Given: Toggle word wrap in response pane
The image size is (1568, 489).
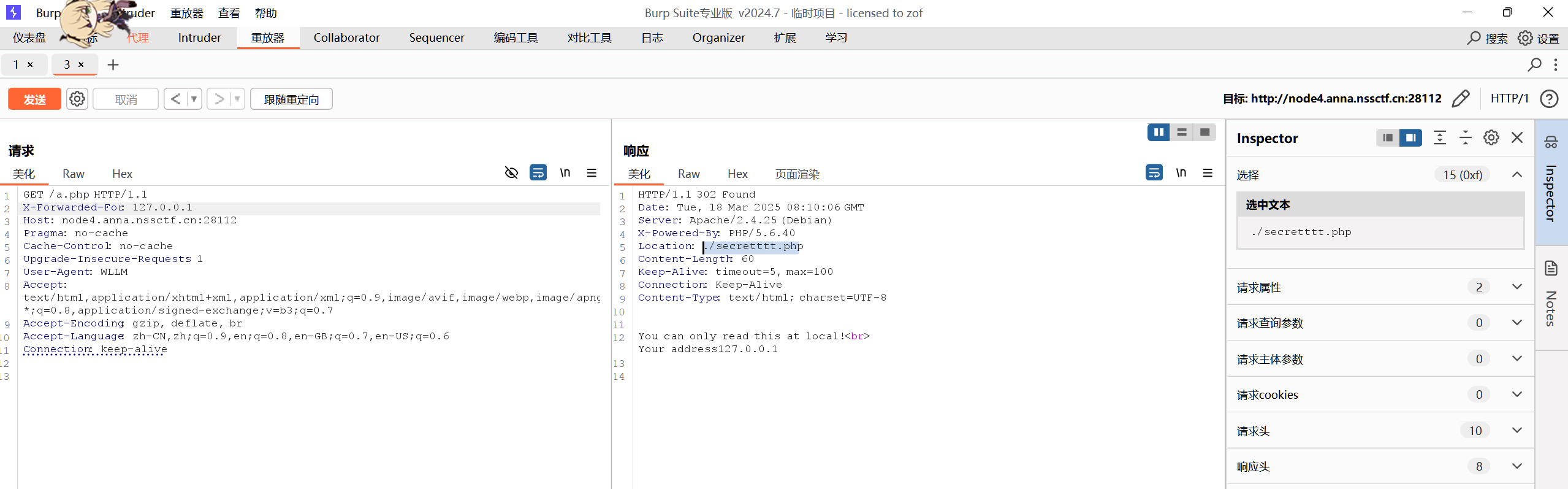Looking at the screenshot, I should pos(1154,173).
